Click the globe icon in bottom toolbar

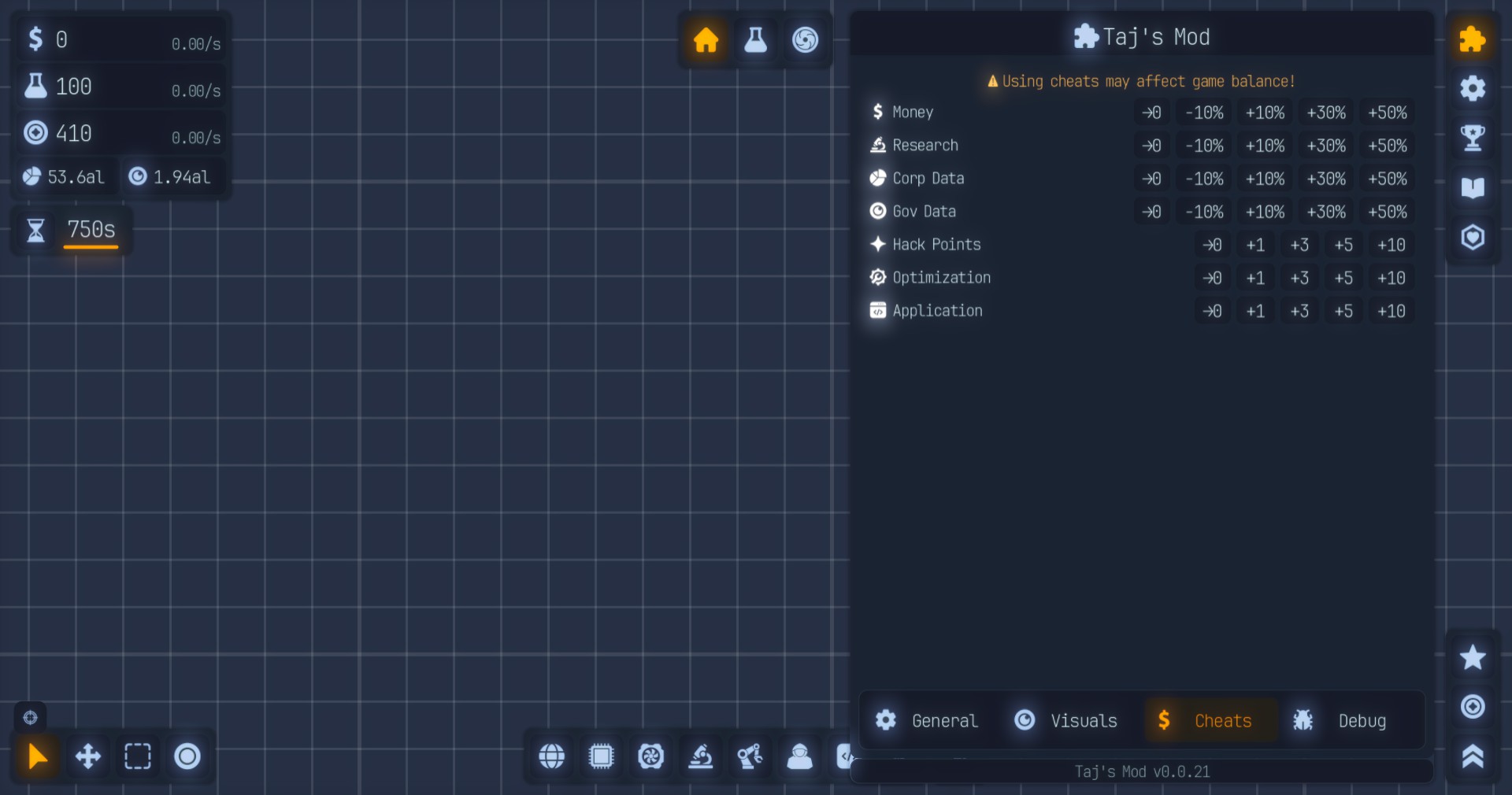tap(551, 756)
